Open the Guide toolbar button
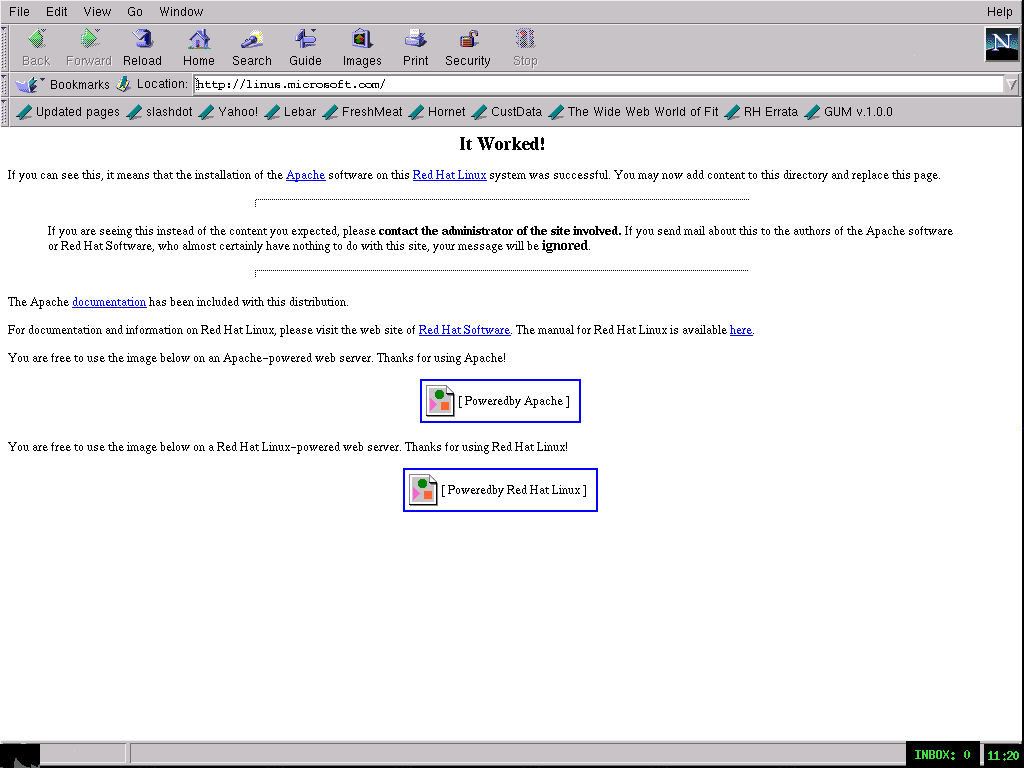The height and width of the screenshot is (768, 1024). (305, 48)
